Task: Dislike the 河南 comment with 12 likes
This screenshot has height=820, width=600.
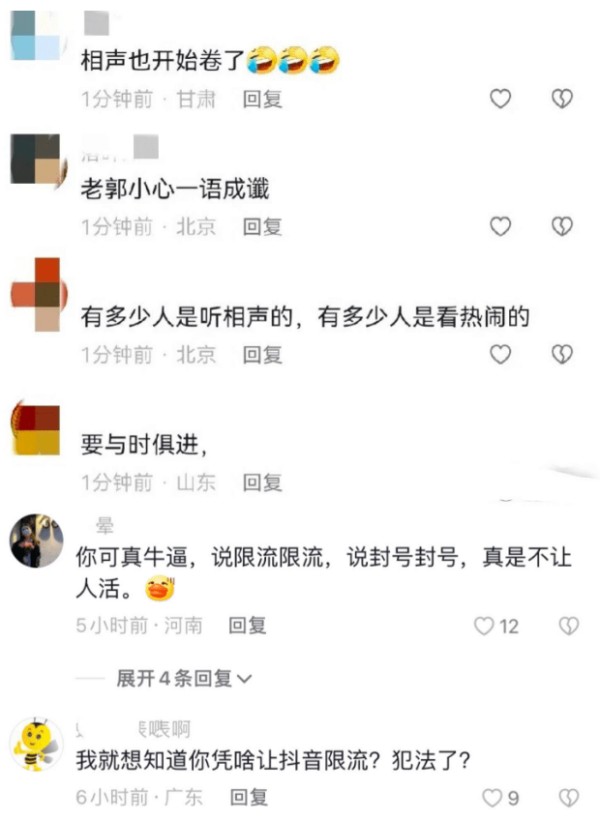Action: 569,626
